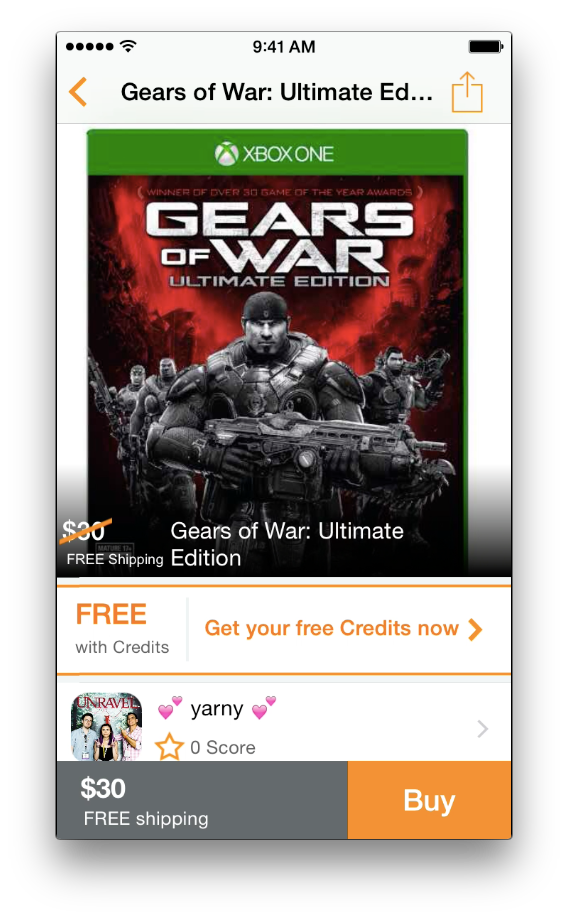Image resolution: width=568 pixels, height=919 pixels.
Task: Tap the crossed-out $30 price overlay
Action: coord(84,531)
